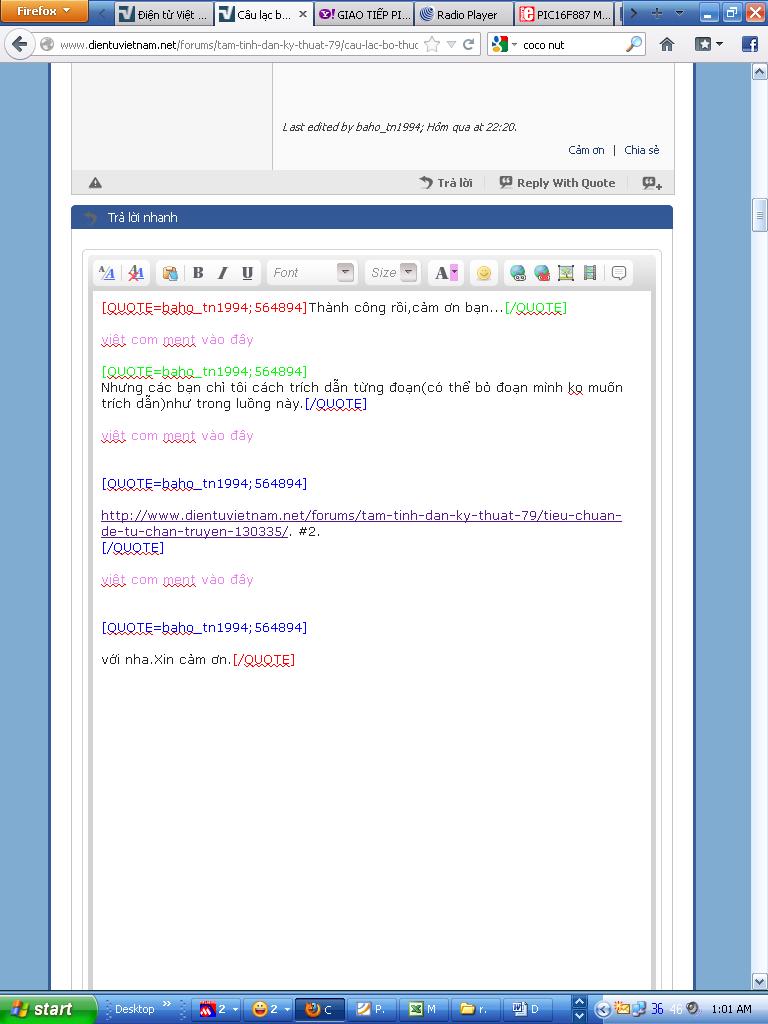768x1024 pixels.
Task: Toggle underline formatting in quick reply
Action: [x=247, y=273]
